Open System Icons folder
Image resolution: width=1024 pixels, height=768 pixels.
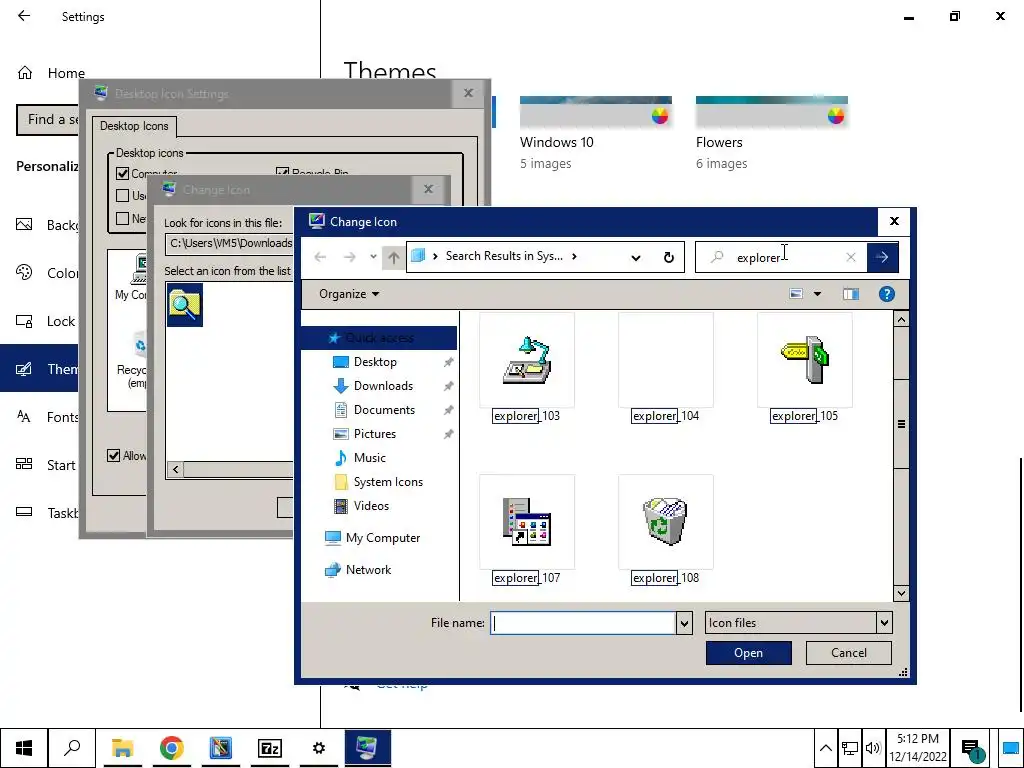click(388, 482)
